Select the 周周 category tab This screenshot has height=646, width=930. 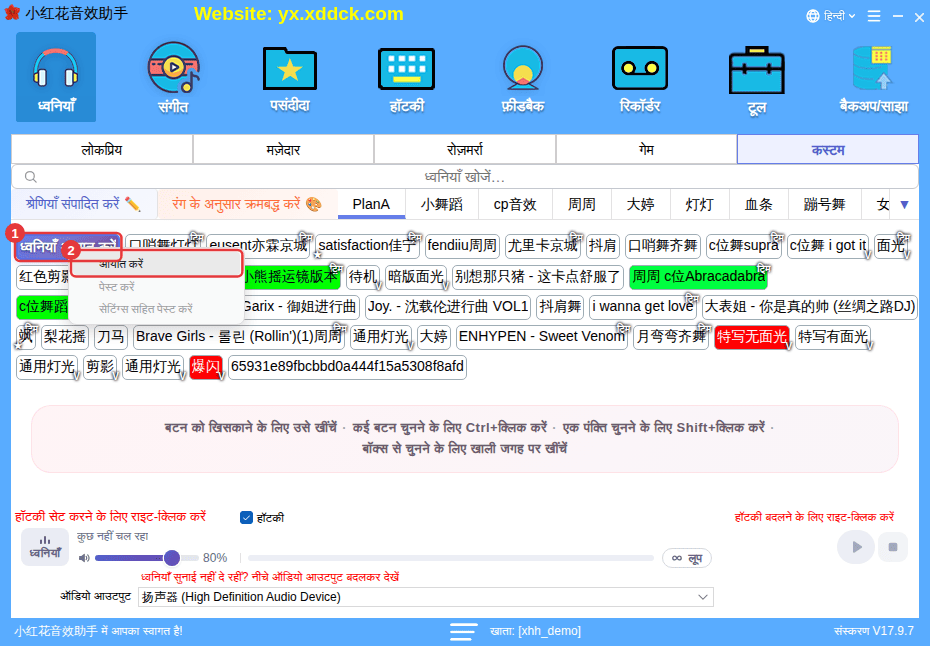(x=581, y=205)
